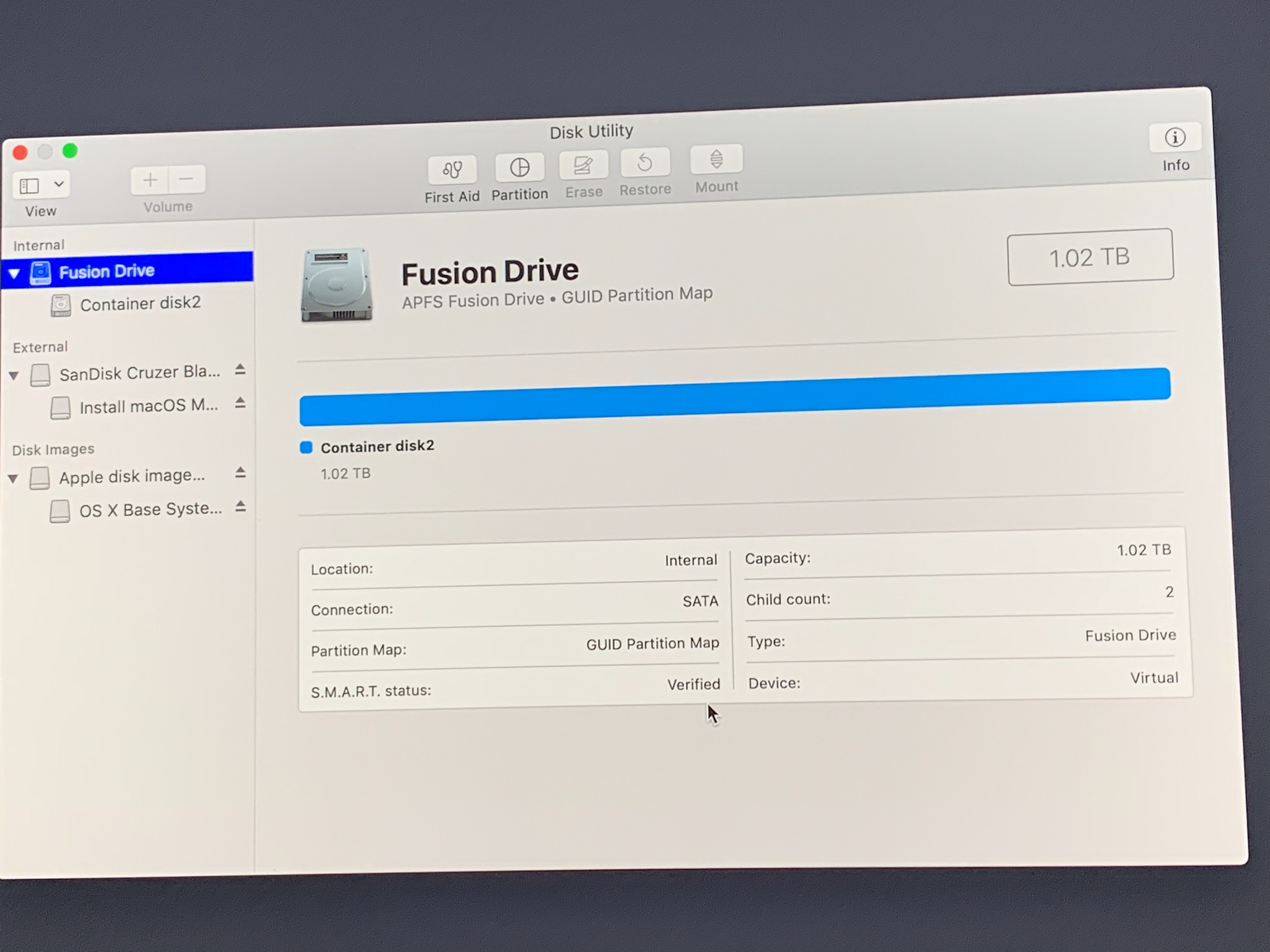
Task: Click the blue disk usage bar
Action: [x=734, y=397]
